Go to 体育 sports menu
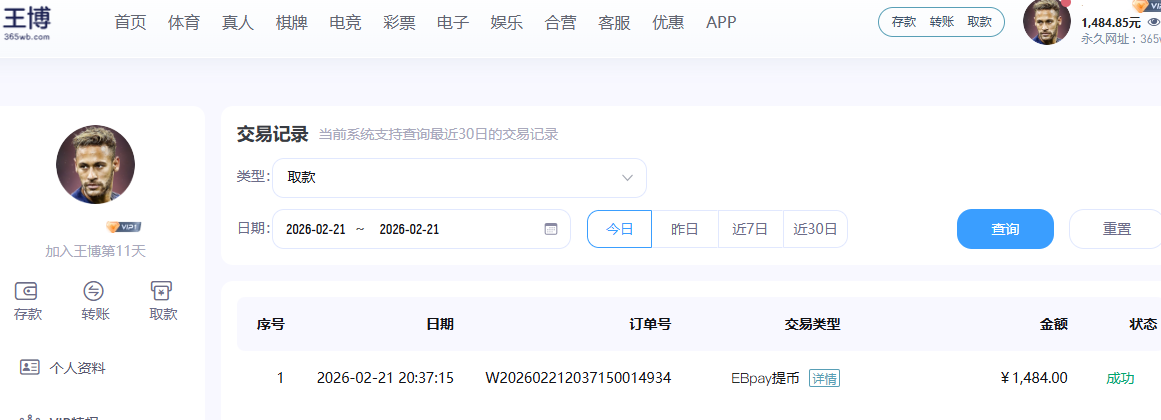Image resolution: width=1161 pixels, height=420 pixels. [x=184, y=22]
